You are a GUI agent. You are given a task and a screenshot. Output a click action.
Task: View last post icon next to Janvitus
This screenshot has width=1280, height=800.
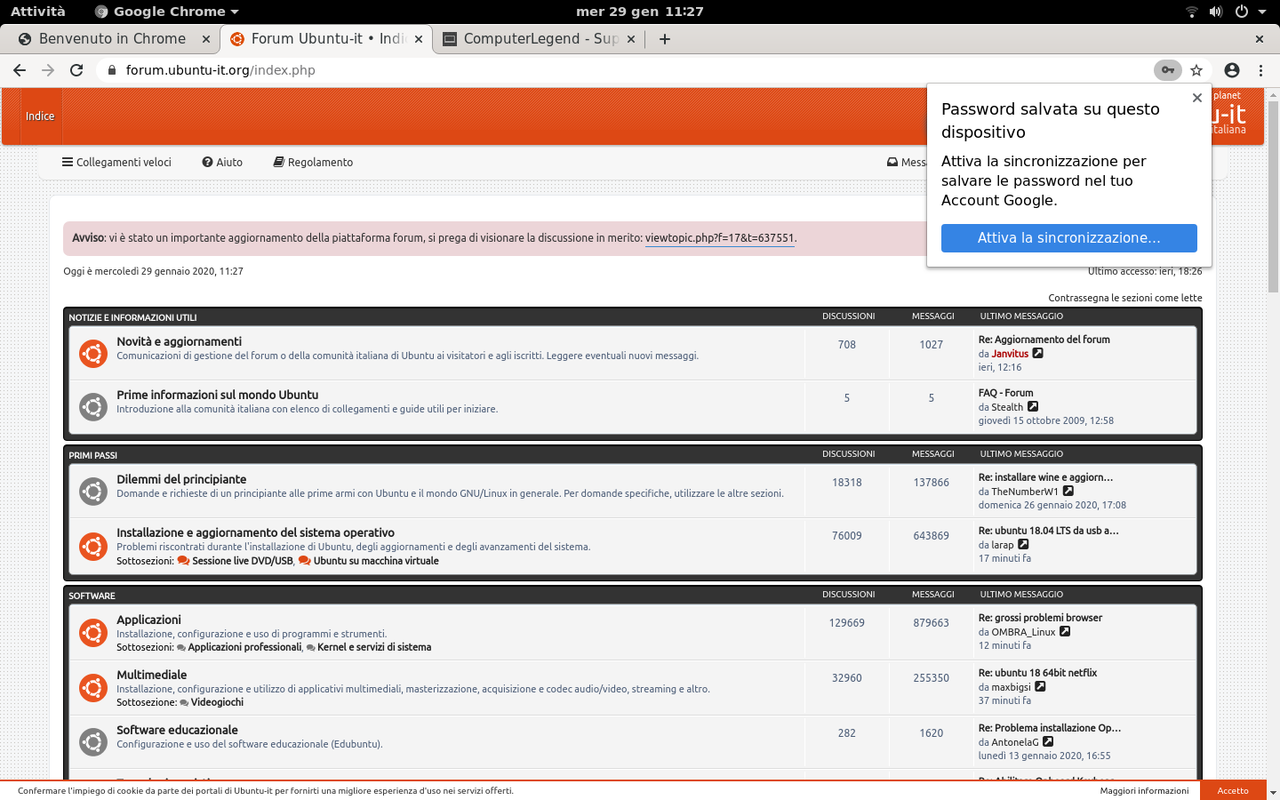[1038, 353]
